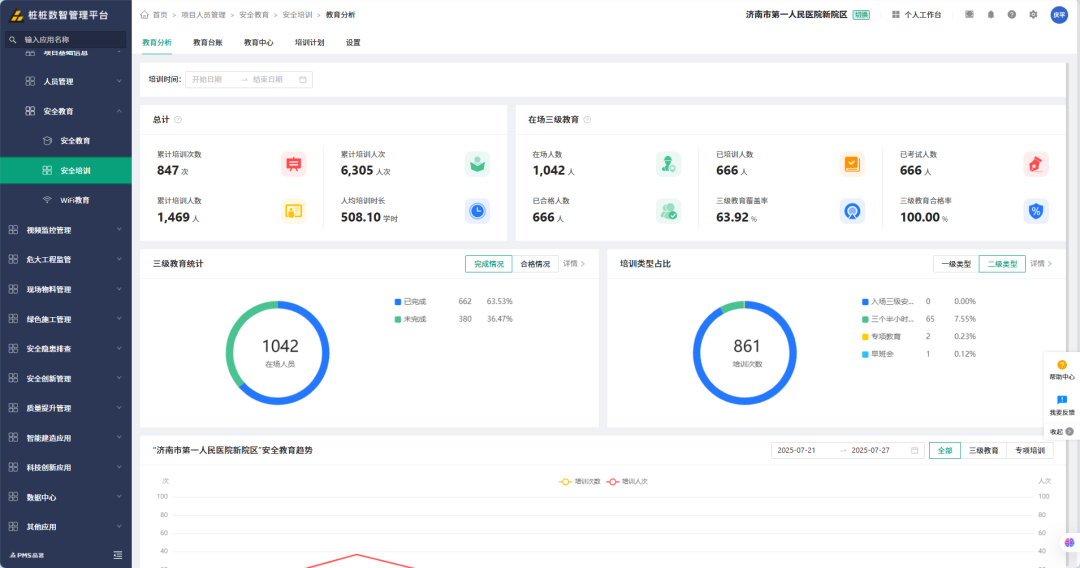Open the settings gear in top bar
The image size is (1080, 568).
click(x=1033, y=14)
